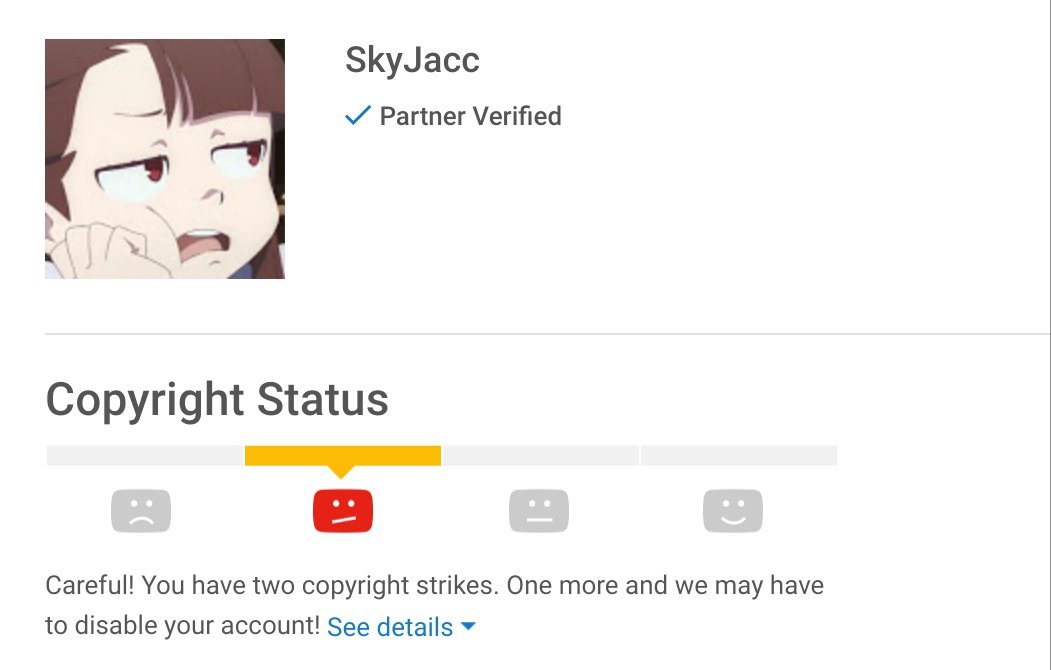Click the gray neutral face icon
1051x670 pixels.
539,511
